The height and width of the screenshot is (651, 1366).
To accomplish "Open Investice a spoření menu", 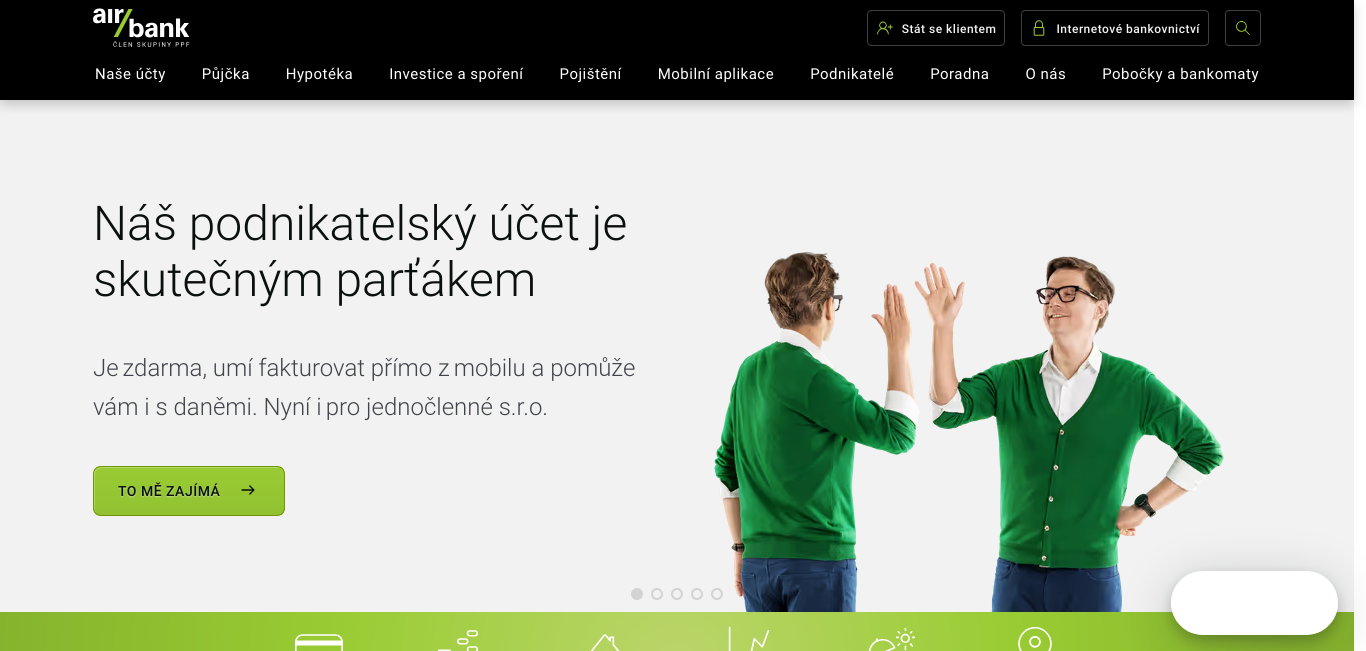I will [456, 74].
